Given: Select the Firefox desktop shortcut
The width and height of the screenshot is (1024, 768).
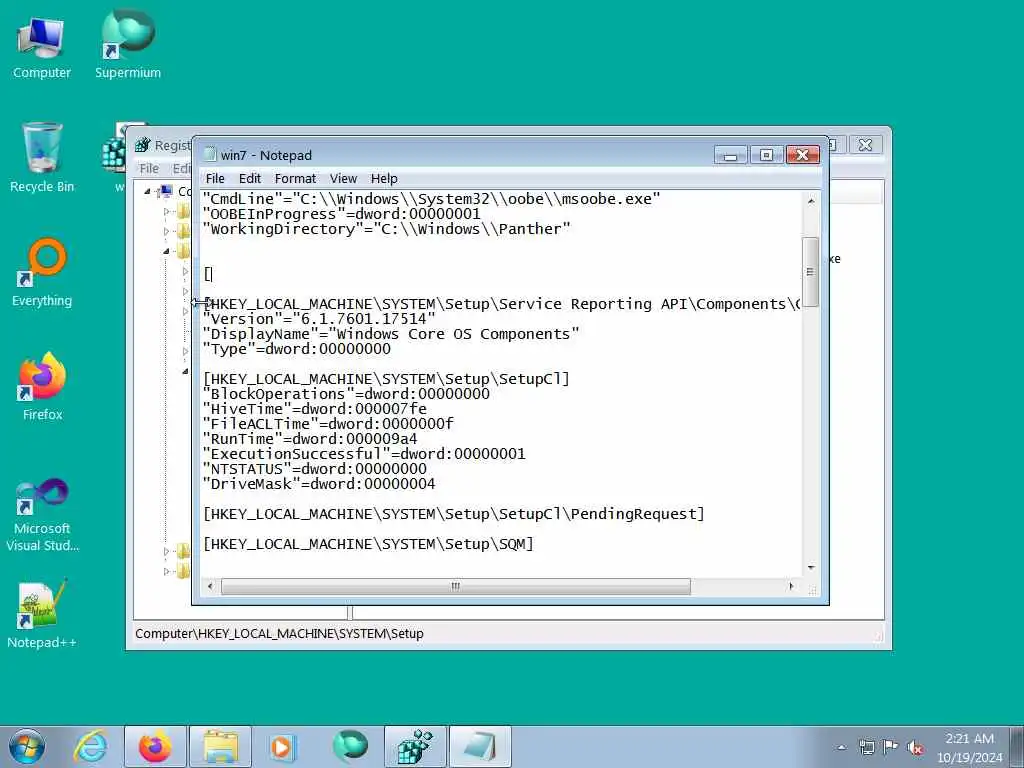Looking at the screenshot, I should pyautogui.click(x=42, y=387).
